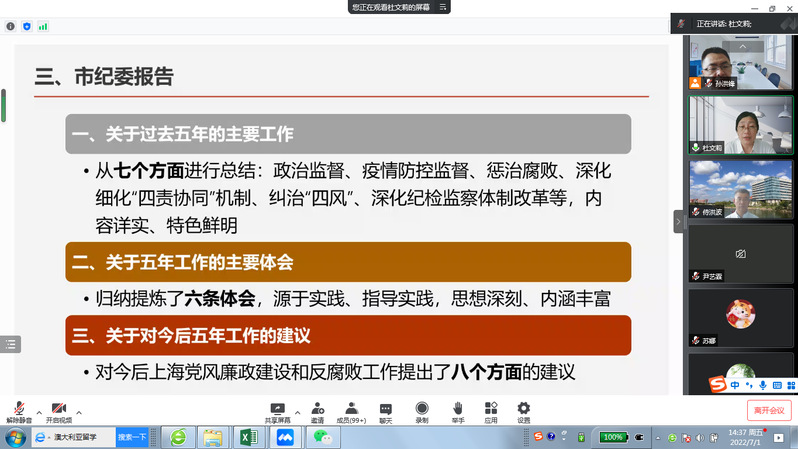The width and height of the screenshot is (798, 449).
Task: Select 杜文莉's video thumbnail
Action: coord(739,125)
